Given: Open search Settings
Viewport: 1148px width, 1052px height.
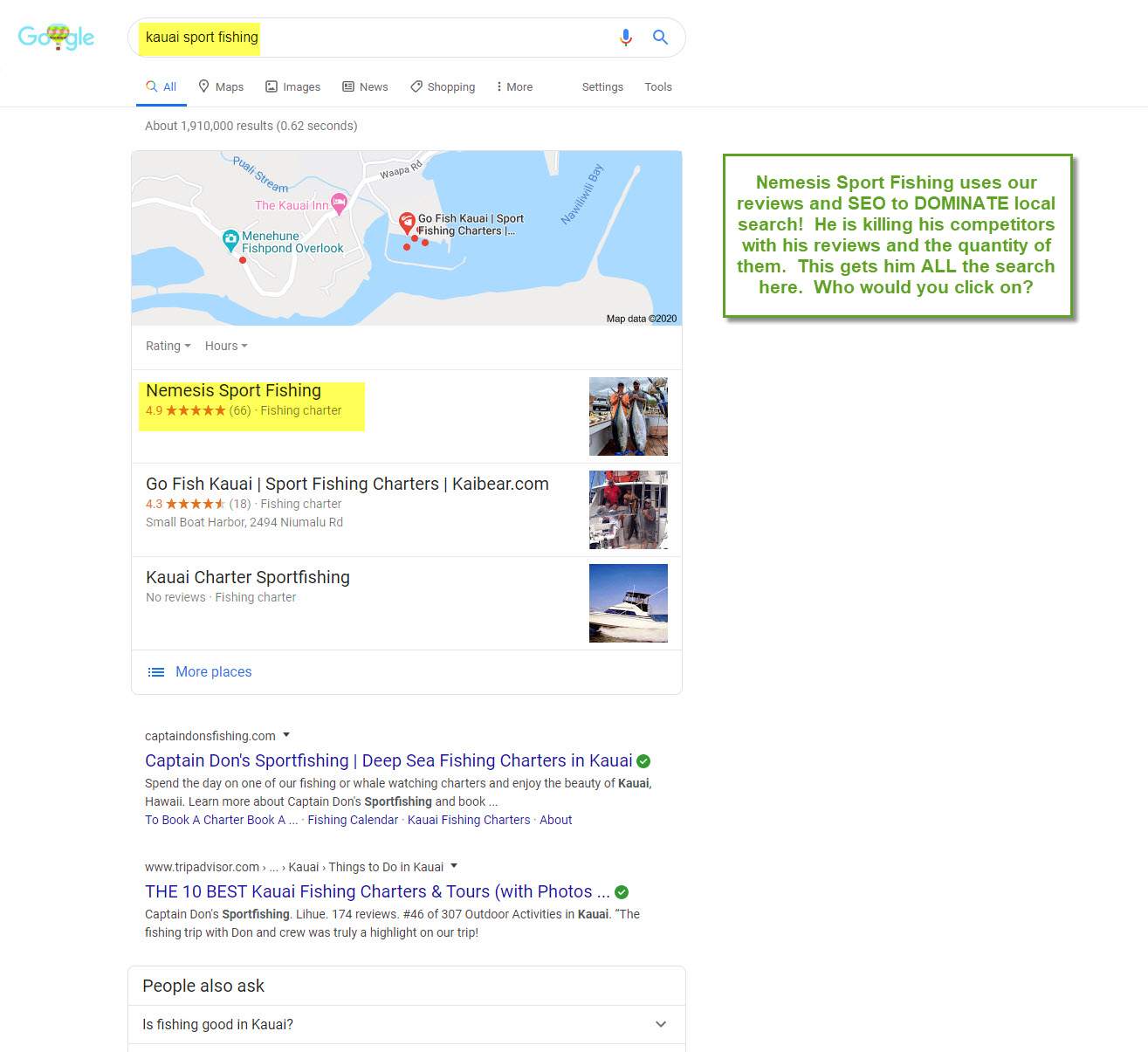Looking at the screenshot, I should (x=602, y=86).
